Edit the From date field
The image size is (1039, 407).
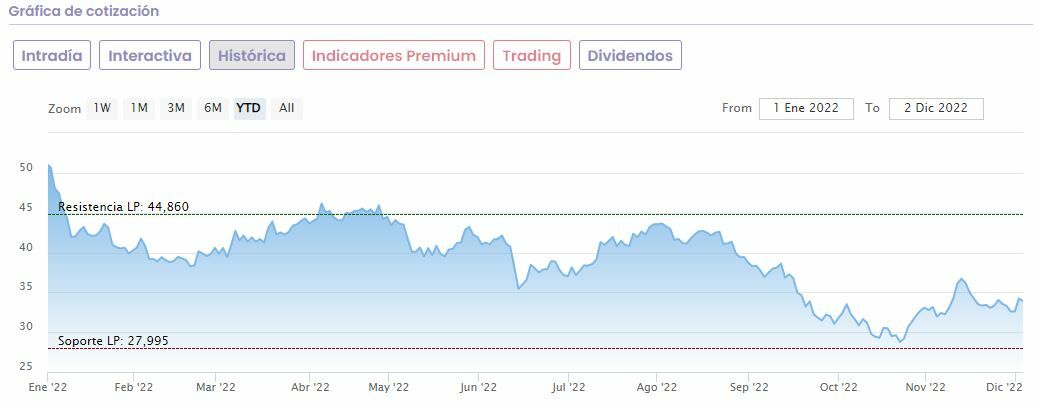[x=806, y=108]
